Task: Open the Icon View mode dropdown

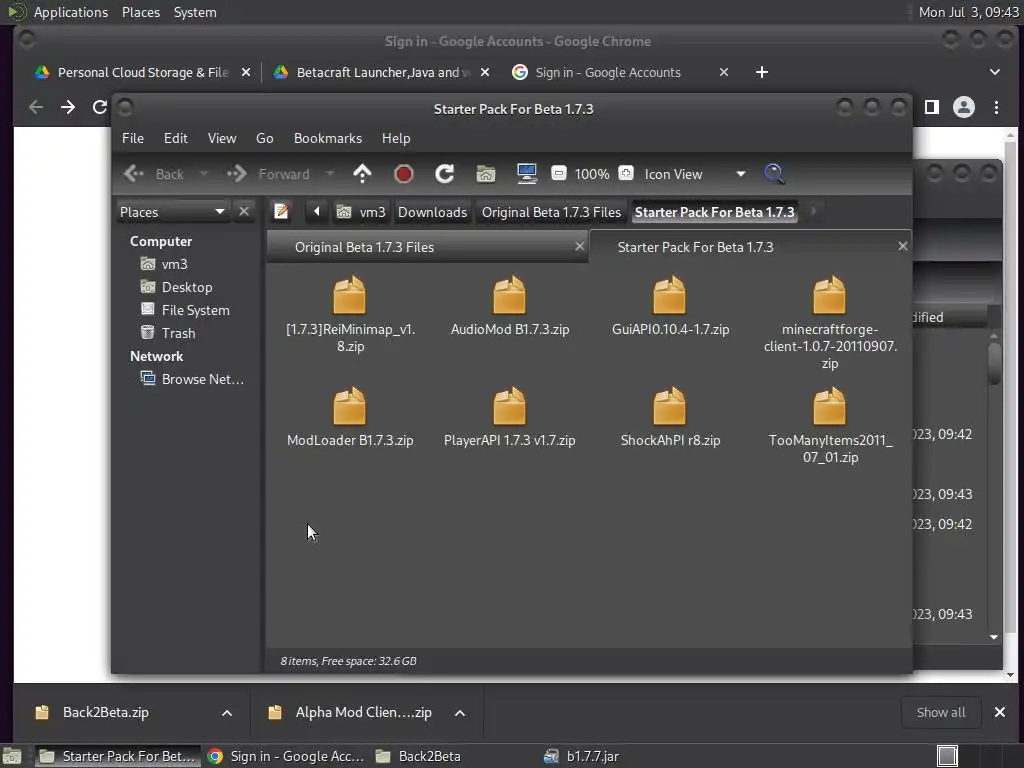Action: (x=695, y=174)
